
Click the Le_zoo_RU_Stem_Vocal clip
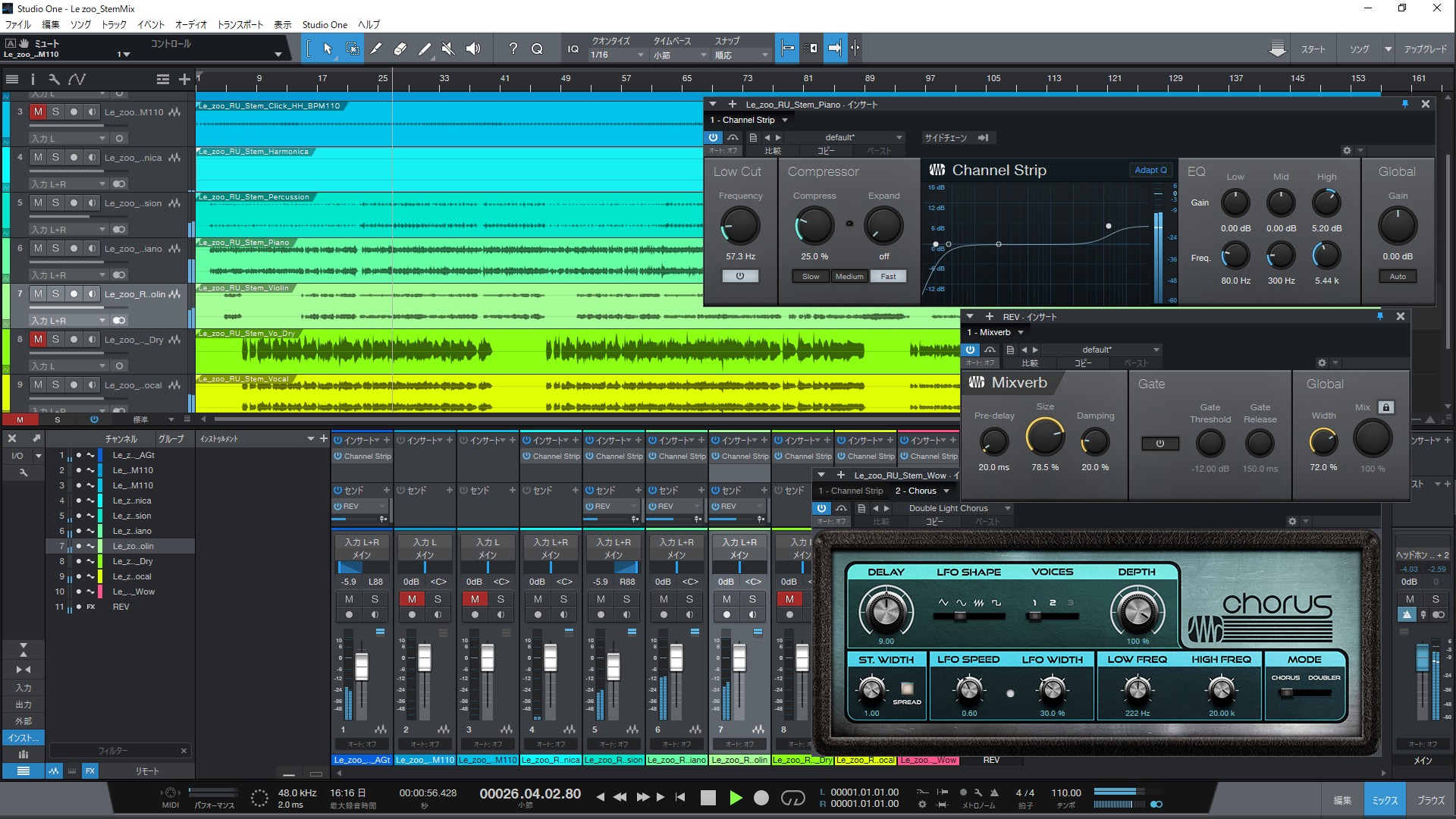click(576, 394)
